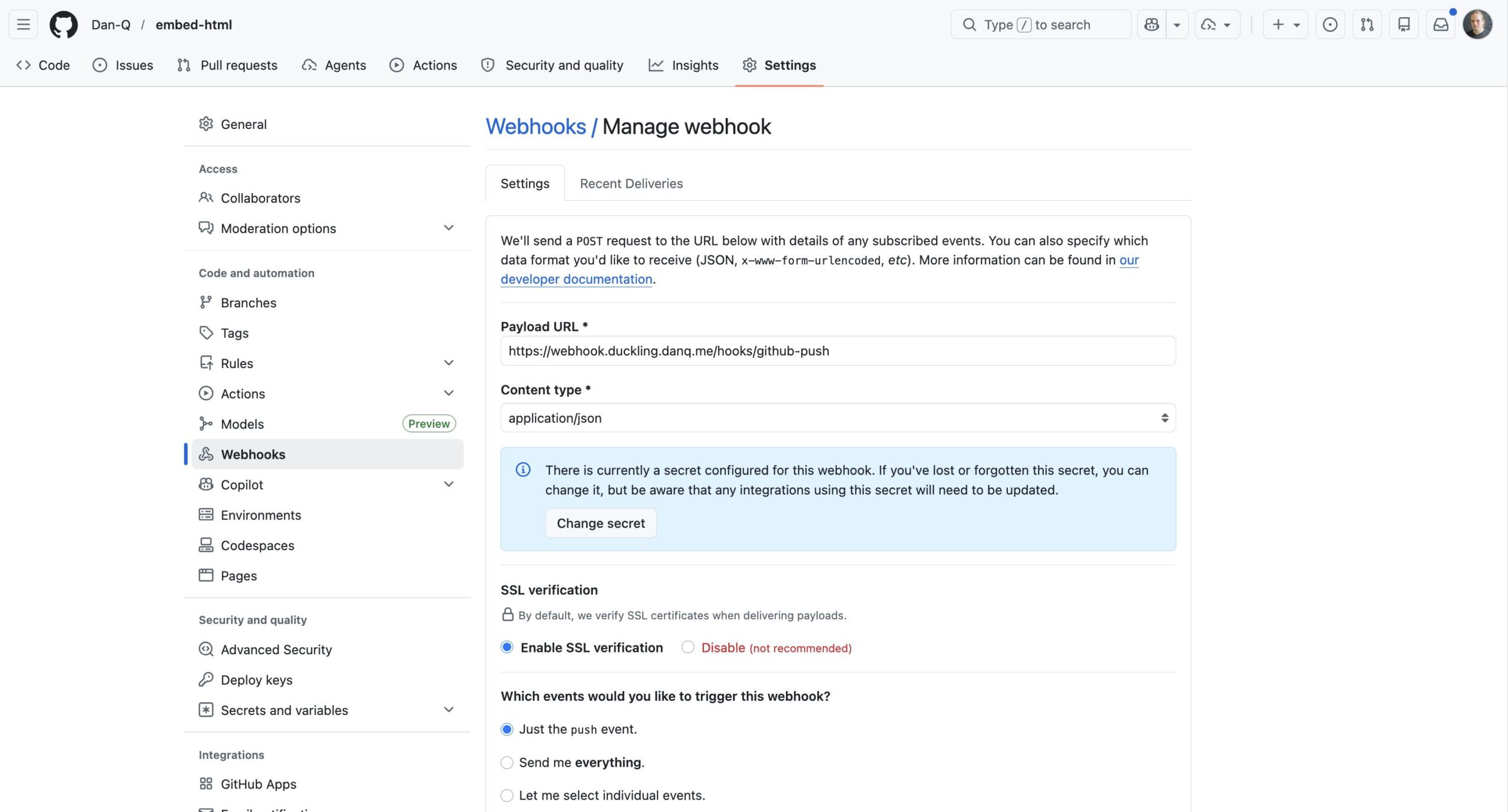The height and width of the screenshot is (812, 1508).
Task: Open the embed-html repository link
Action: tap(193, 25)
